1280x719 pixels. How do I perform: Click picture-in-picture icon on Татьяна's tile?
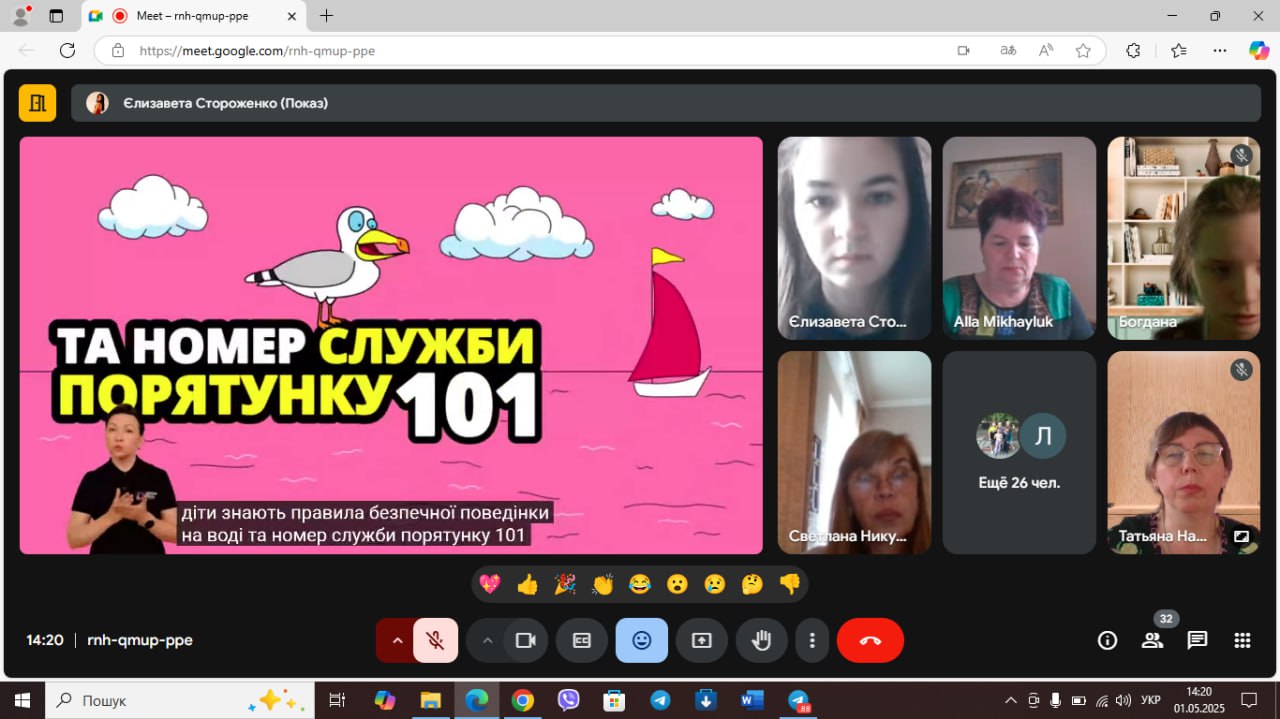(1241, 536)
